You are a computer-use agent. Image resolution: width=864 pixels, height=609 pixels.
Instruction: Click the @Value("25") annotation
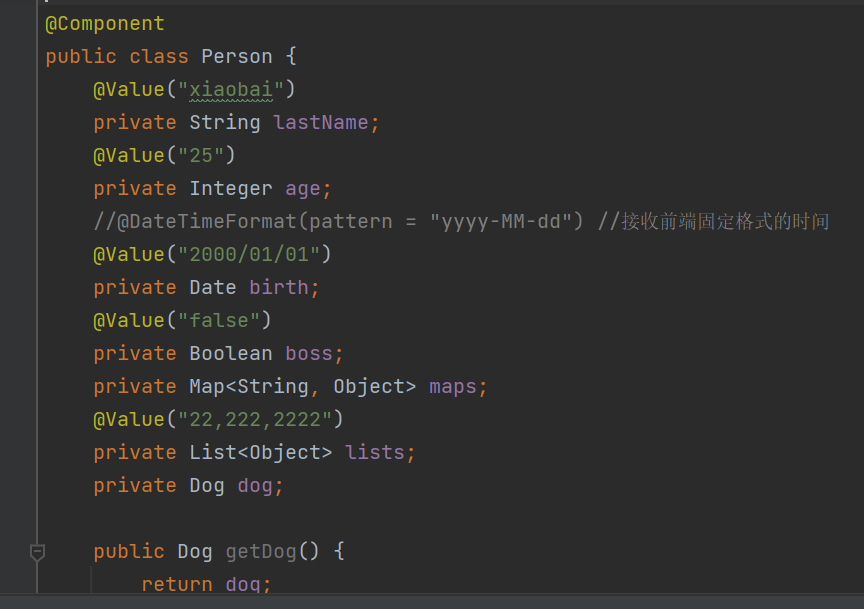(164, 155)
